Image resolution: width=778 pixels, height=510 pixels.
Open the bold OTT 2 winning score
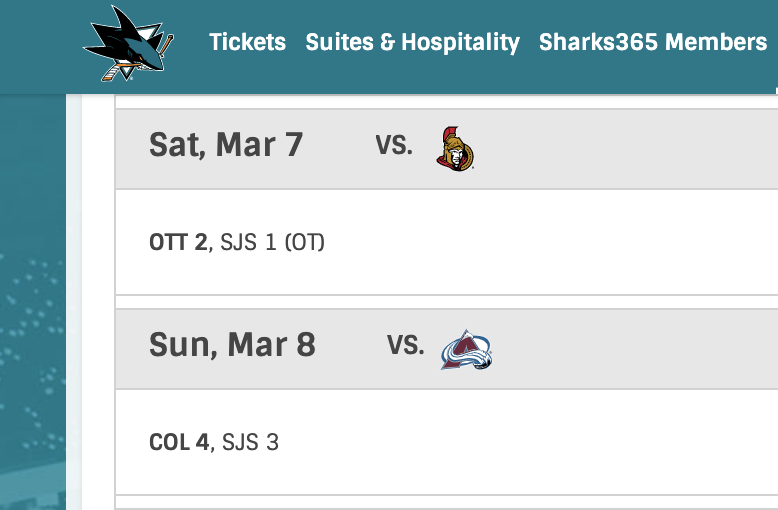[x=178, y=243]
